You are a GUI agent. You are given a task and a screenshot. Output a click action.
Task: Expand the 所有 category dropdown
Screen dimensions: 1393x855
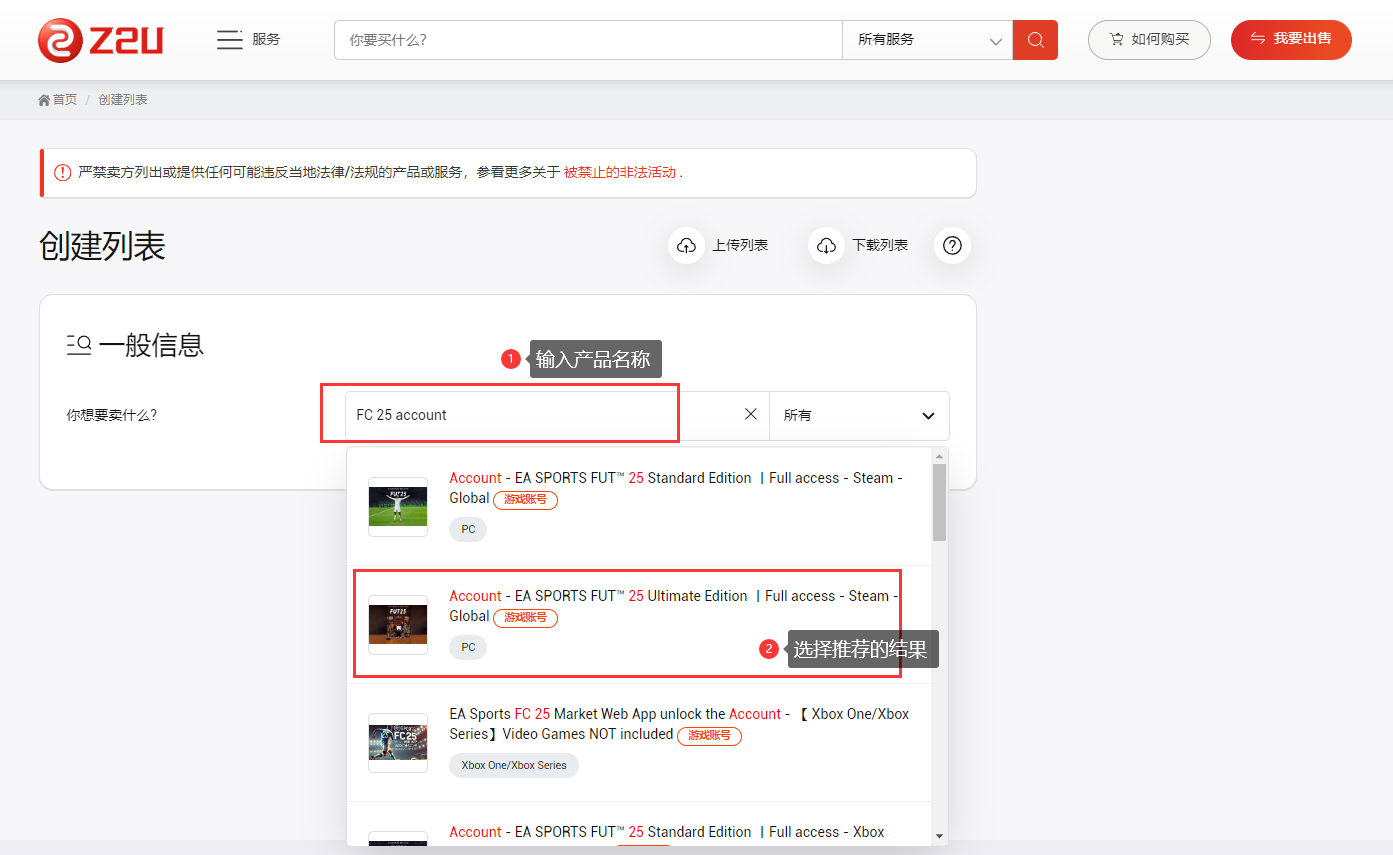click(859, 415)
